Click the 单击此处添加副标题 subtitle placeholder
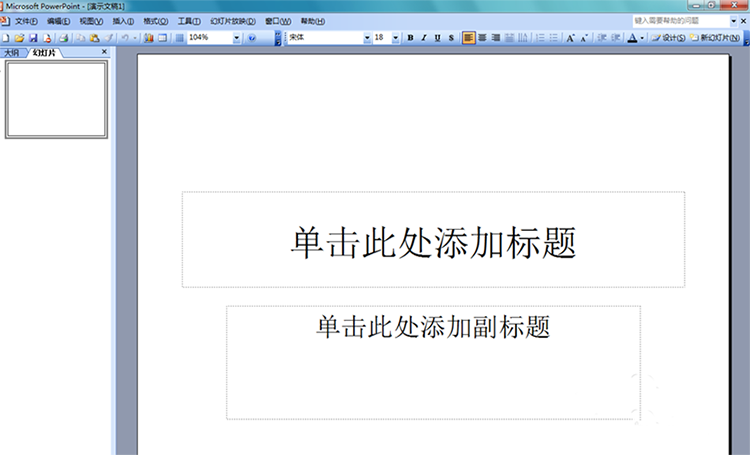Image resolution: width=750 pixels, height=455 pixels. pos(433,362)
